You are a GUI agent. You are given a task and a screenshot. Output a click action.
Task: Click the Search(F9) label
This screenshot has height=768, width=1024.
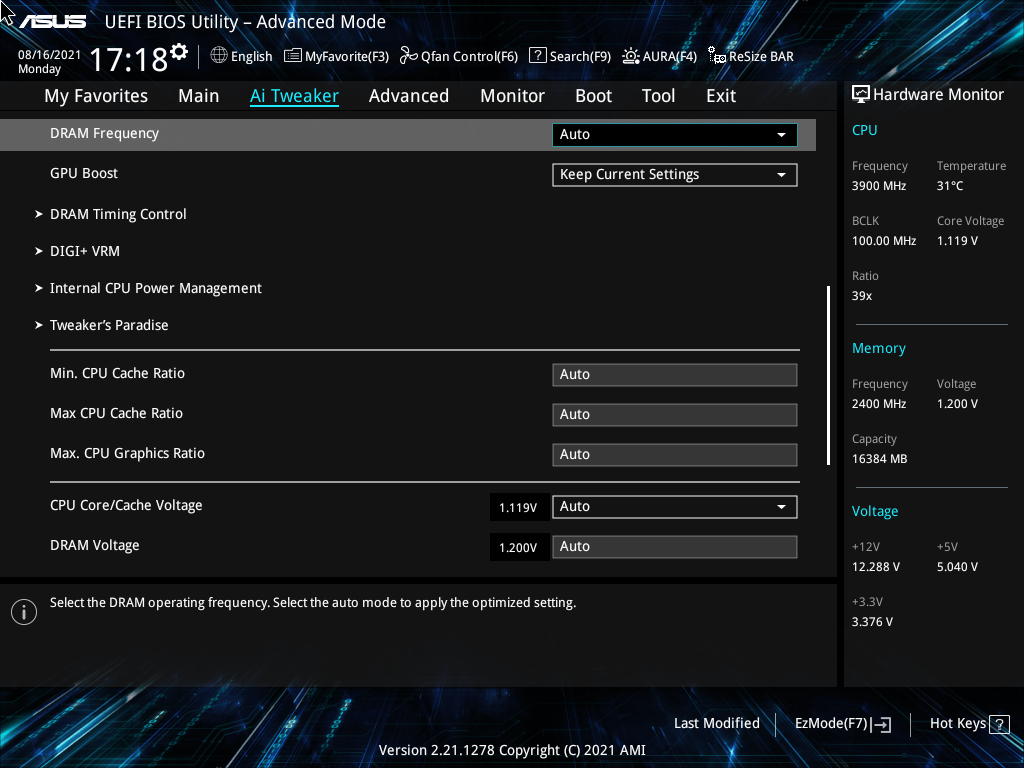(580, 57)
